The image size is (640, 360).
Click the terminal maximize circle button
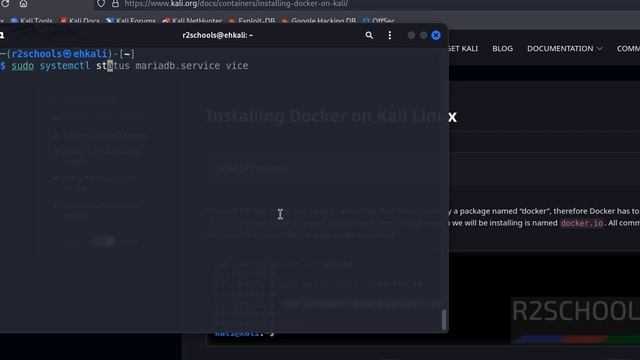(424, 36)
